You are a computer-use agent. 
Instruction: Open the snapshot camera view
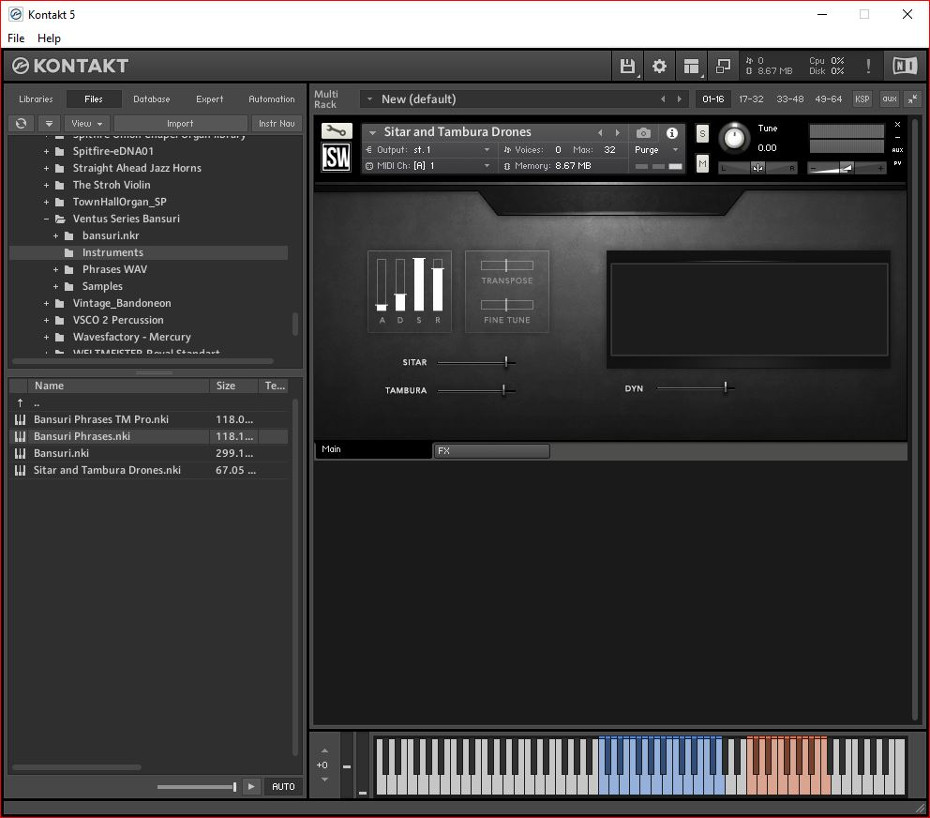pos(643,132)
